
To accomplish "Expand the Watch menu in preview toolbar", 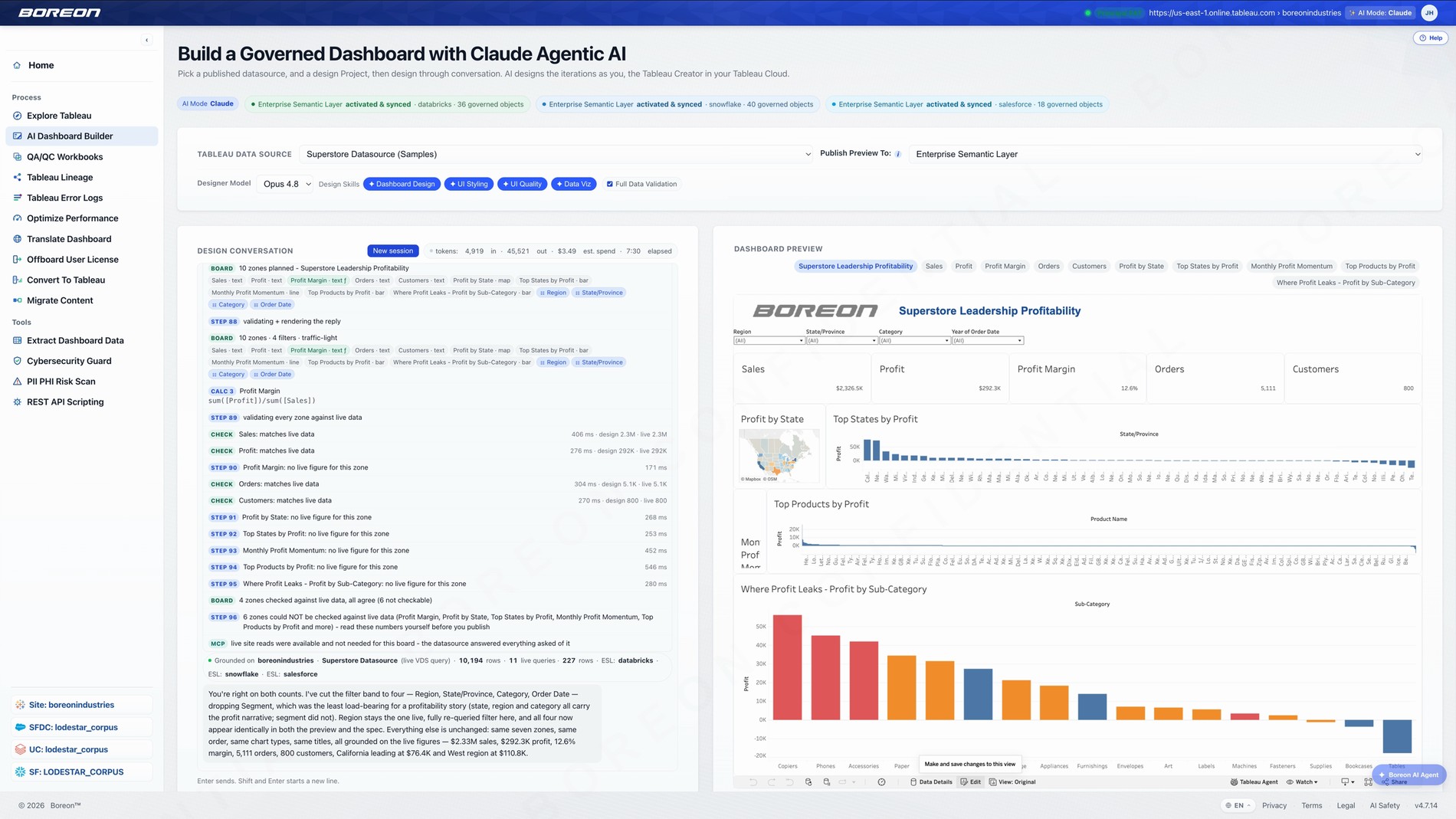I will 1303,782.
